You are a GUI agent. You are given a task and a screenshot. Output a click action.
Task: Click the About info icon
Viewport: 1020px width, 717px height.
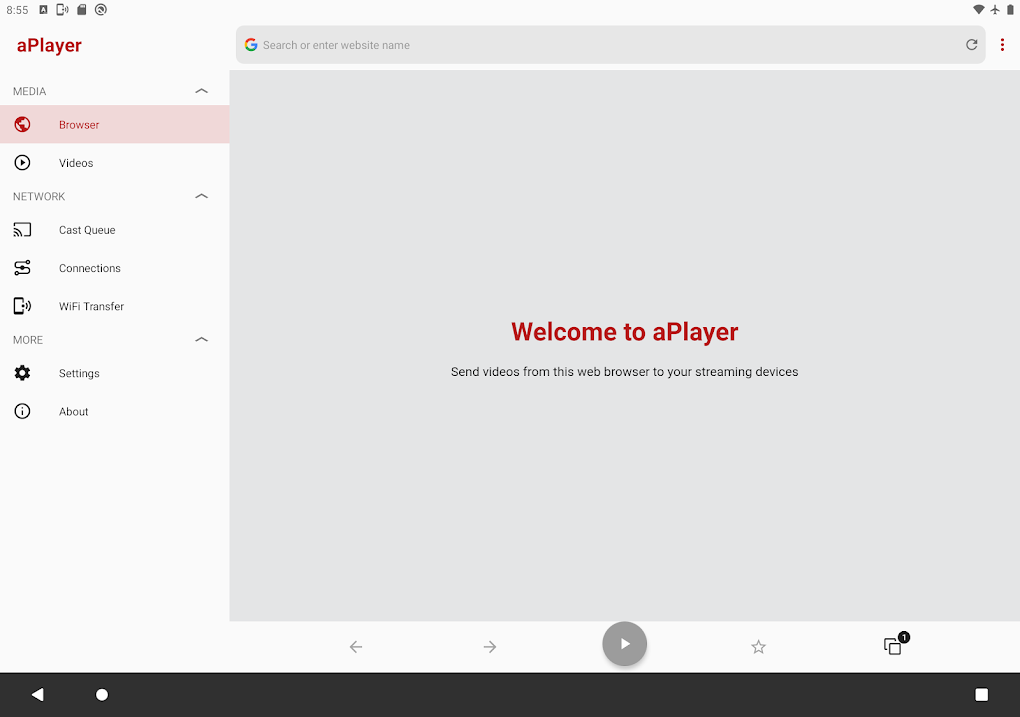pos(22,411)
